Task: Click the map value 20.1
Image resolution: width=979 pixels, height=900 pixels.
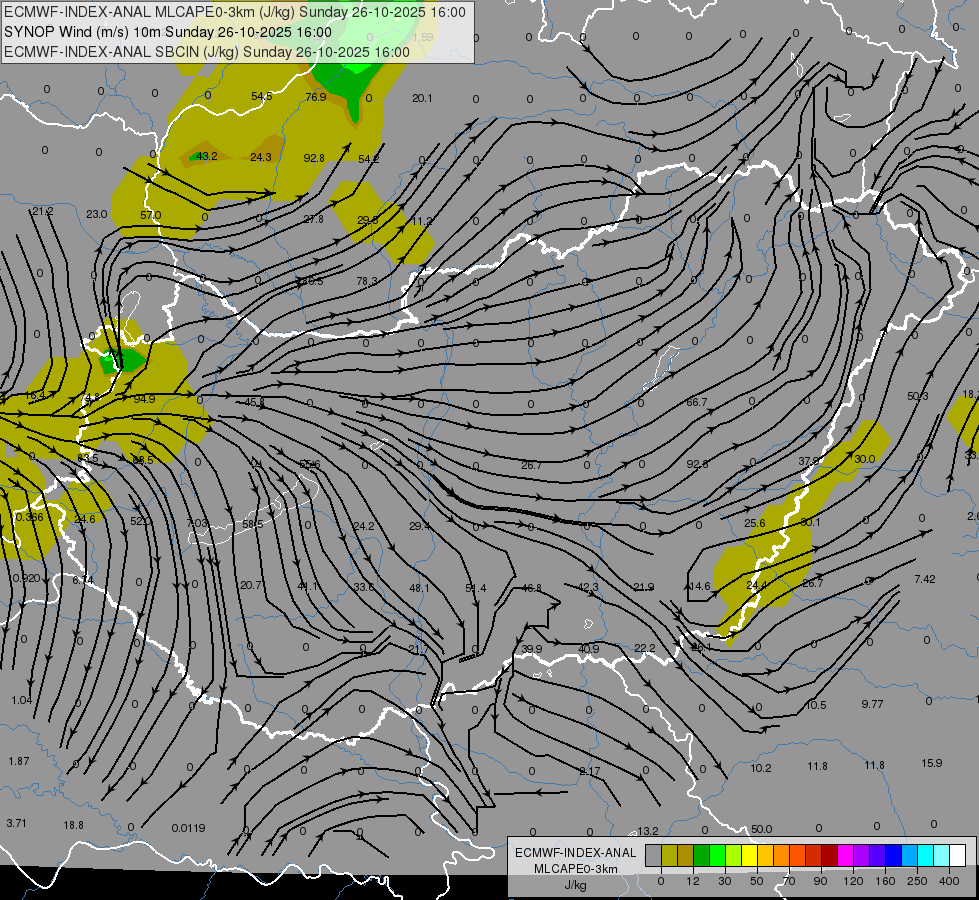Action: pos(422,98)
